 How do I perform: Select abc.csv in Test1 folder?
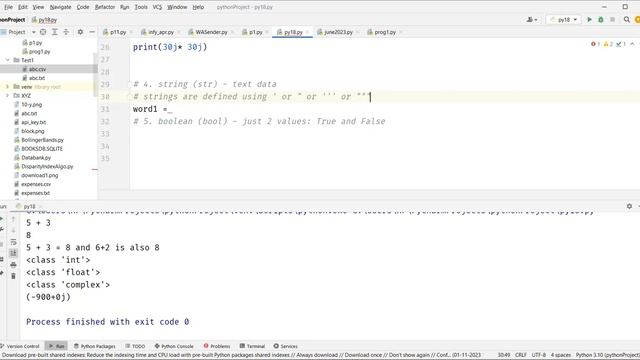(x=37, y=69)
